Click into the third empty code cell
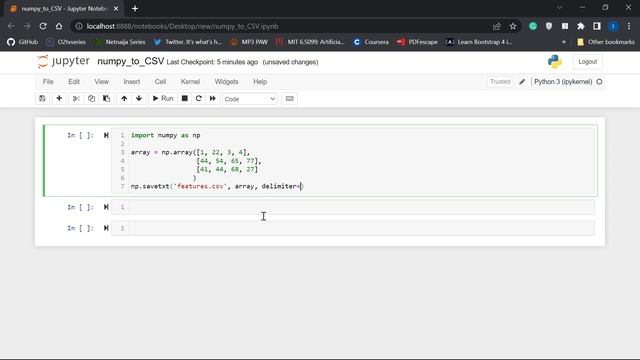Viewport: 640px width, 360px height. coord(361,228)
